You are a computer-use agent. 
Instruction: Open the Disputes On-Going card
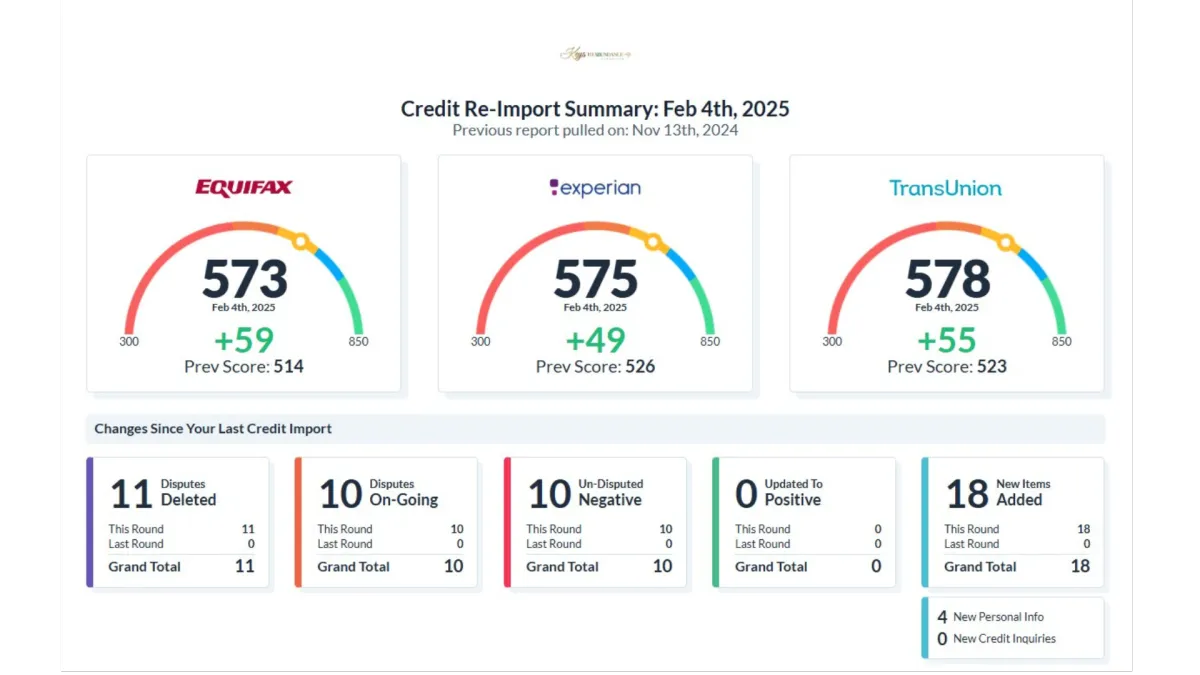(x=386, y=522)
